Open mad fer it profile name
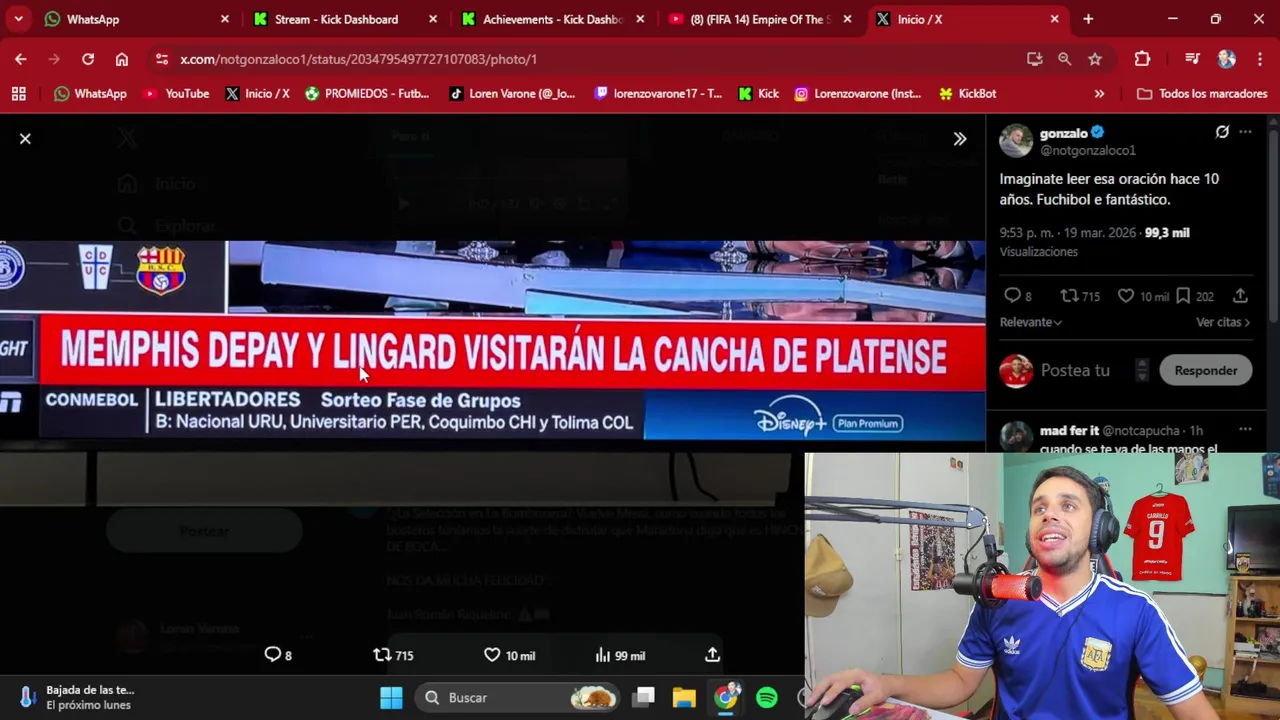This screenshot has width=1280, height=720. (1069, 431)
